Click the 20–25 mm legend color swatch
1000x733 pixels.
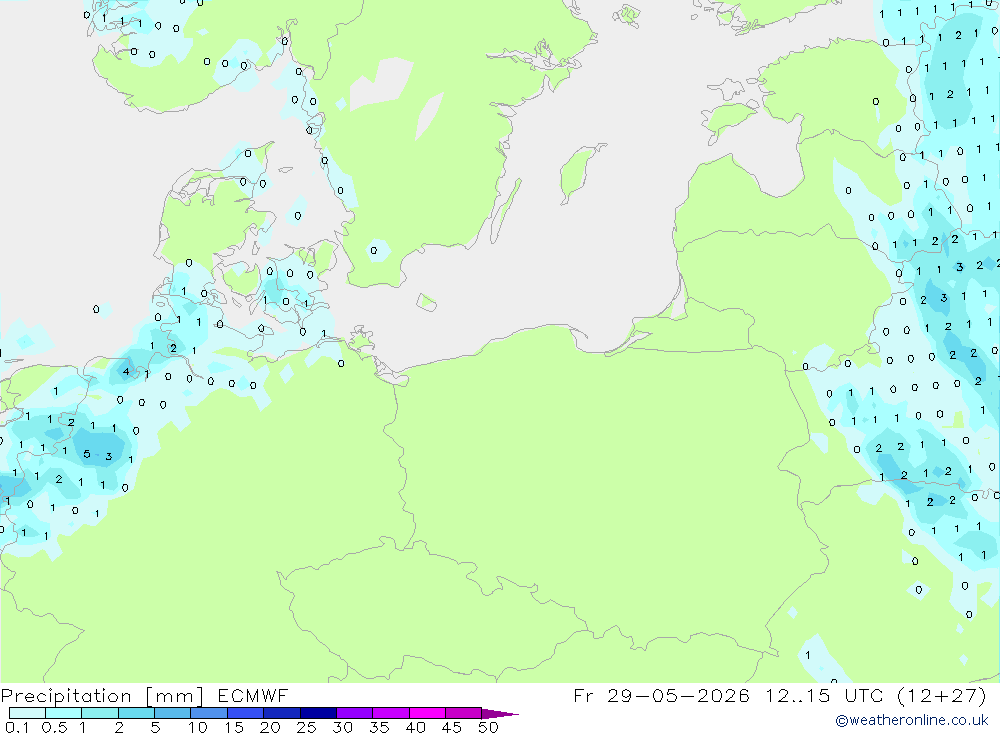pyautogui.click(x=282, y=713)
